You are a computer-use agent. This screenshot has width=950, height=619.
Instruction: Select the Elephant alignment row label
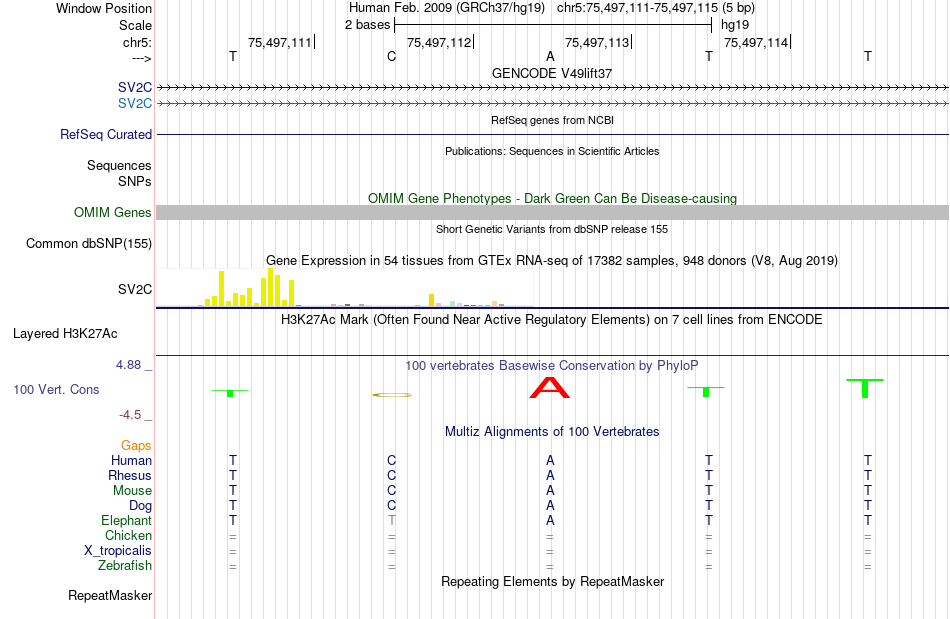click(x=126, y=520)
